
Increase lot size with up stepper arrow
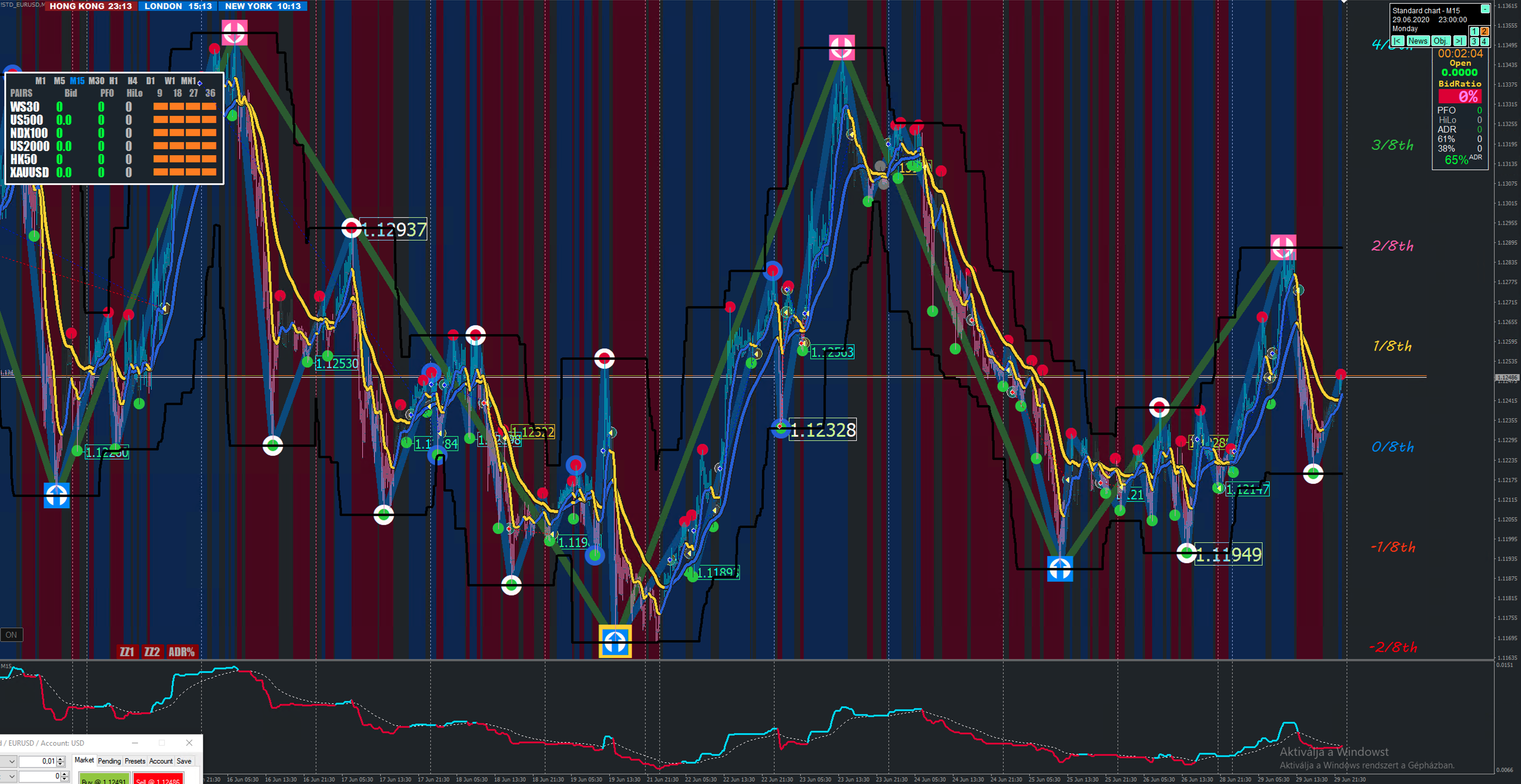click(61, 759)
